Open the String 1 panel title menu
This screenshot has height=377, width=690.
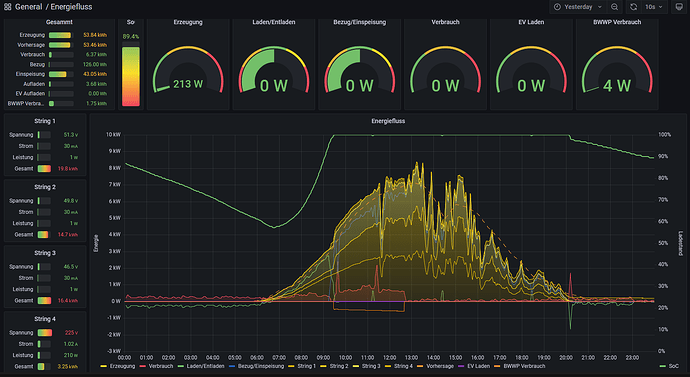[x=45, y=121]
